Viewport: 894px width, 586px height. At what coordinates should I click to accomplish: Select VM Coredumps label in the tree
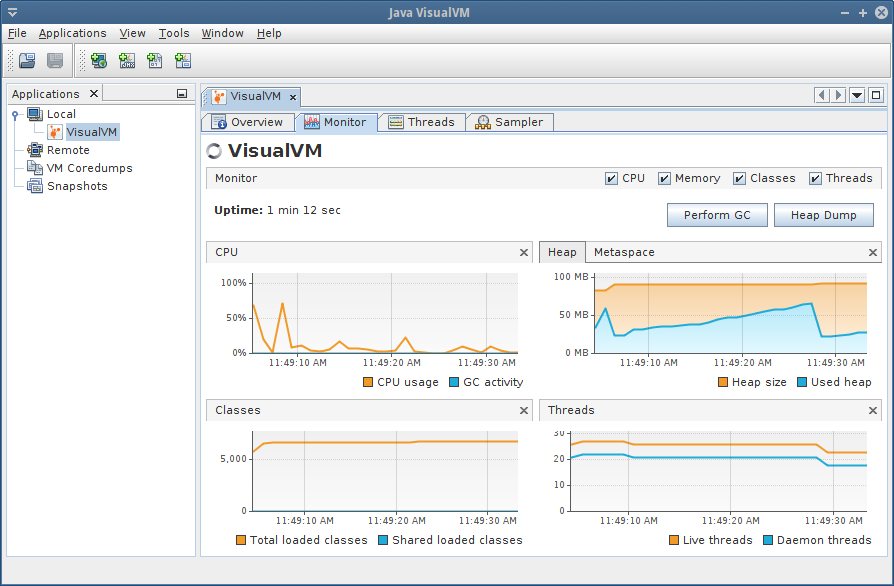pyautogui.click(x=90, y=168)
